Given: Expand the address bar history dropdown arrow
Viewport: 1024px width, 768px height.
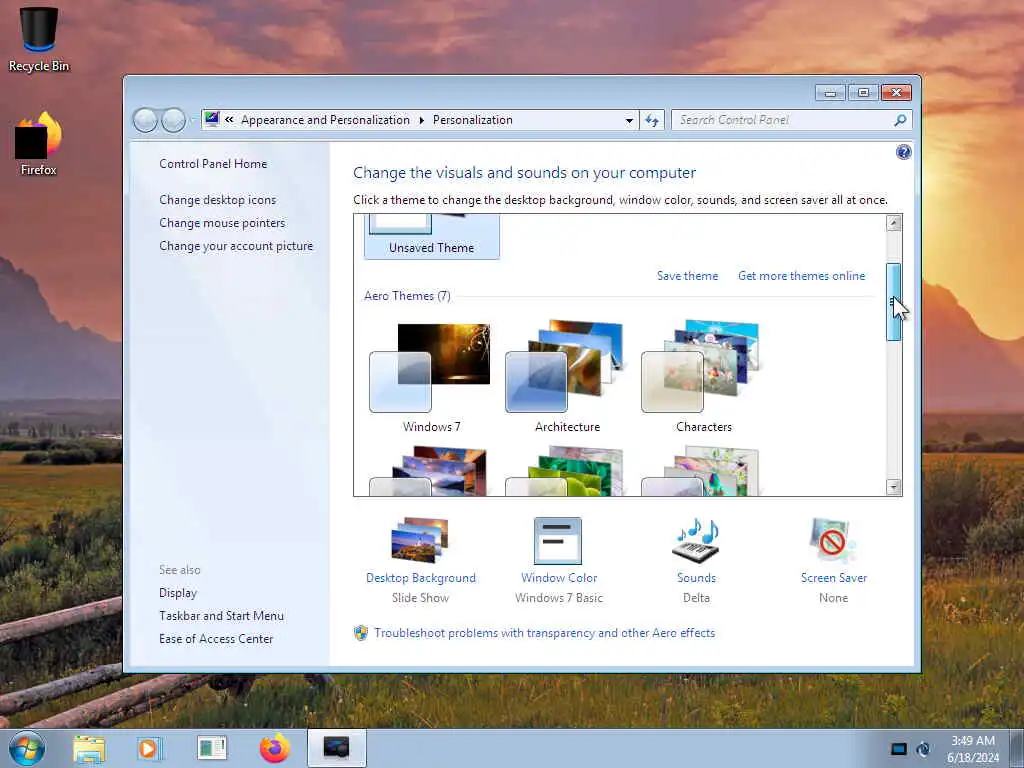Looking at the screenshot, I should tap(629, 121).
